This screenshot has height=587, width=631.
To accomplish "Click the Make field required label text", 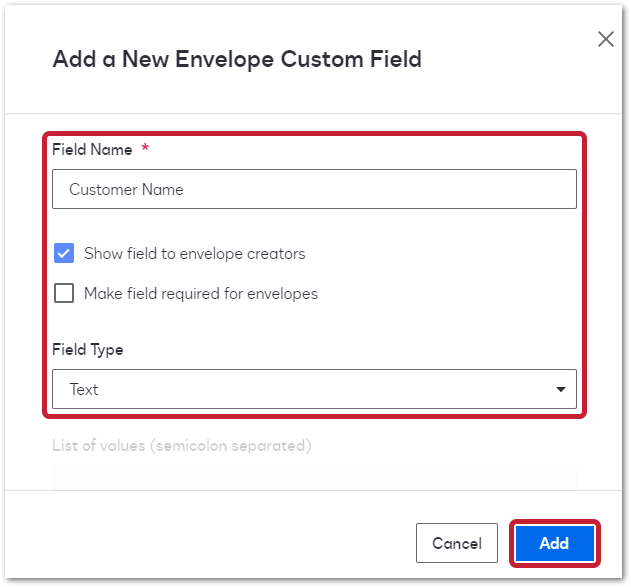I will pyautogui.click(x=201, y=294).
